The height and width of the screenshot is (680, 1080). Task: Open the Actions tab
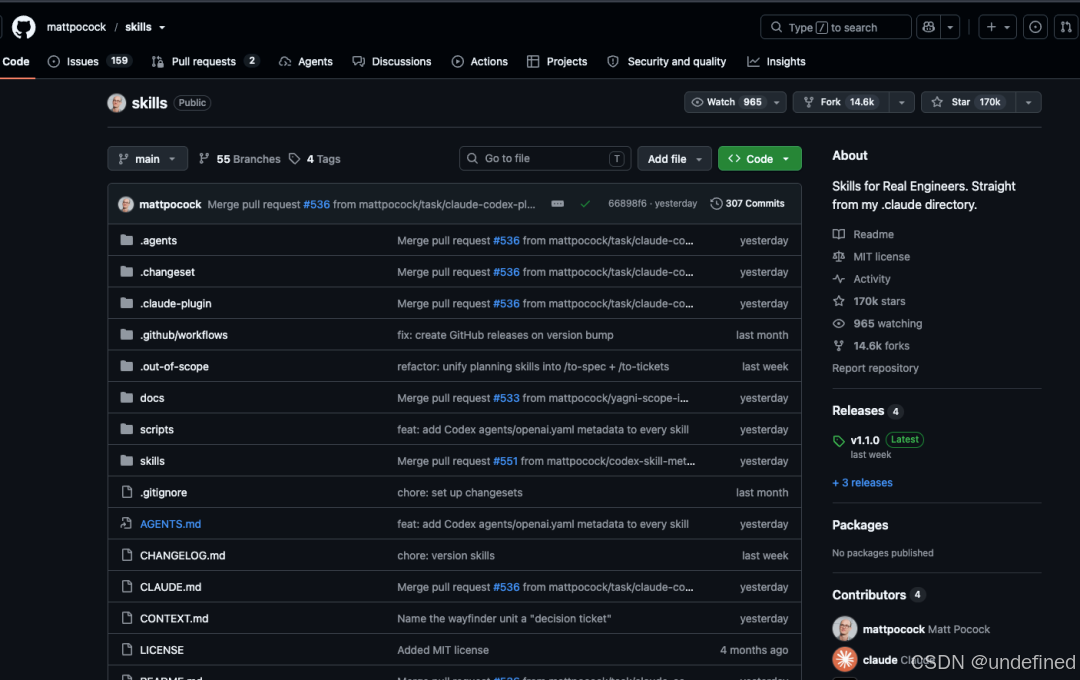(x=480, y=61)
